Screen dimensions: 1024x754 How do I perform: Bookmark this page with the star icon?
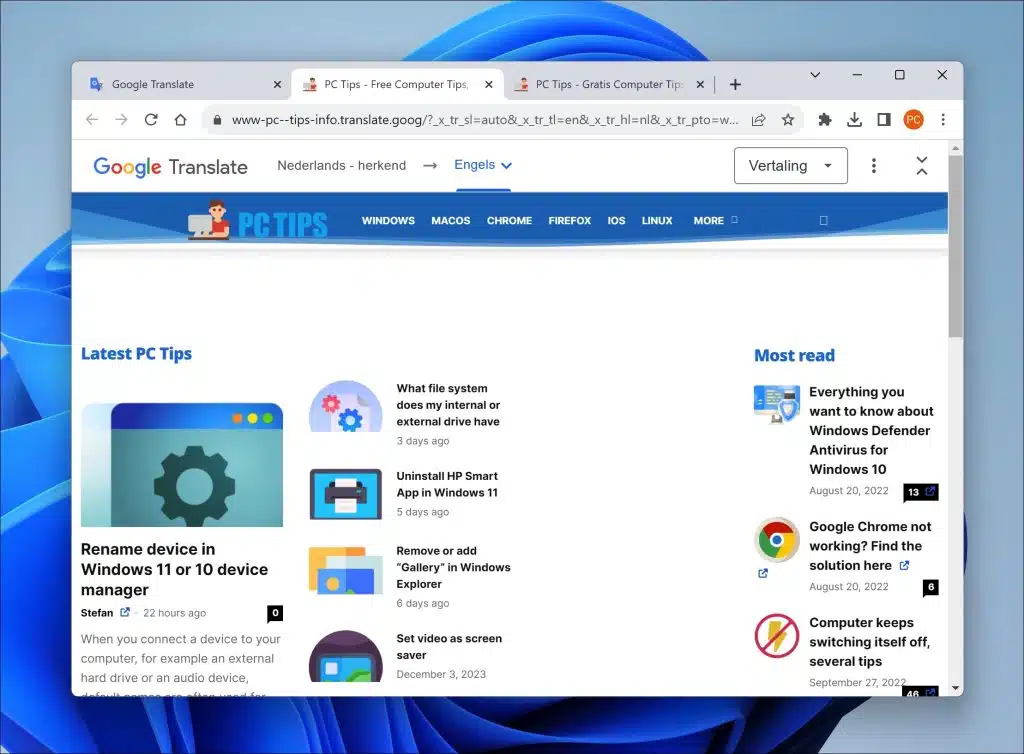point(788,120)
